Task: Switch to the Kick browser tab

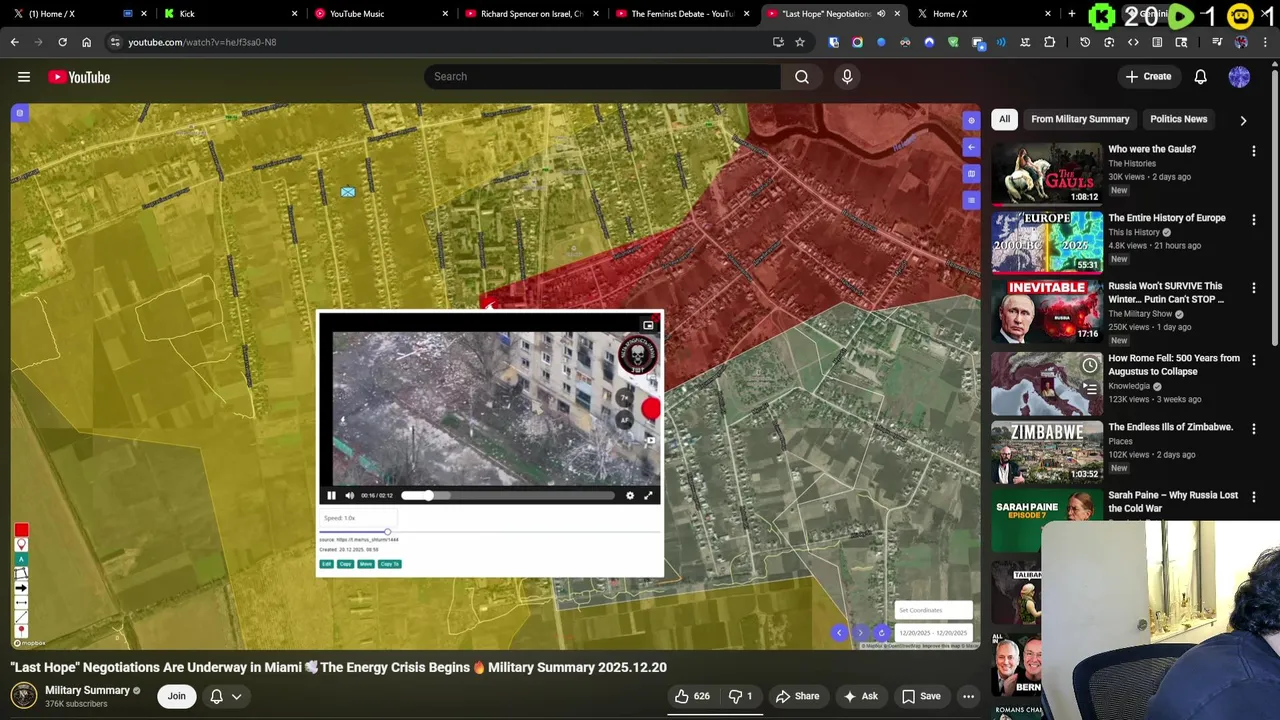Action: [230, 14]
